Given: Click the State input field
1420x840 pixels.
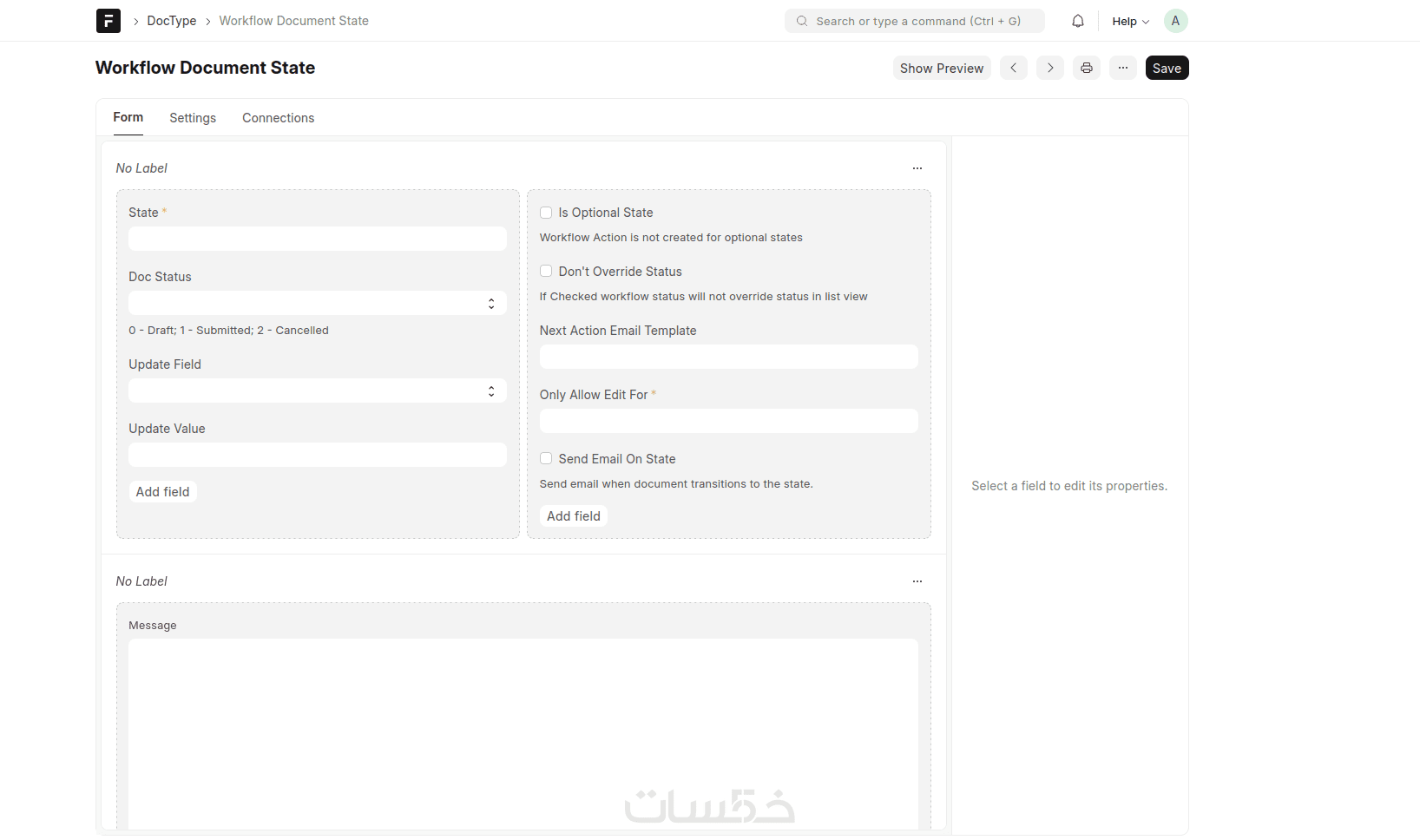Looking at the screenshot, I should tap(318, 239).
